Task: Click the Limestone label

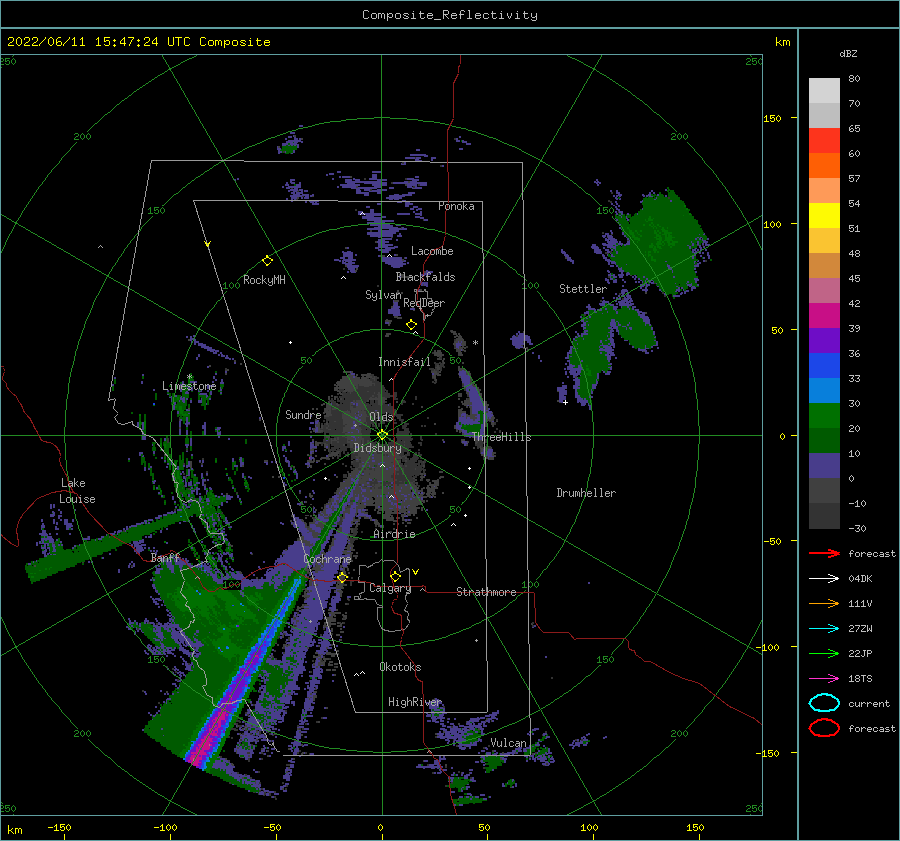Action: 189,386
